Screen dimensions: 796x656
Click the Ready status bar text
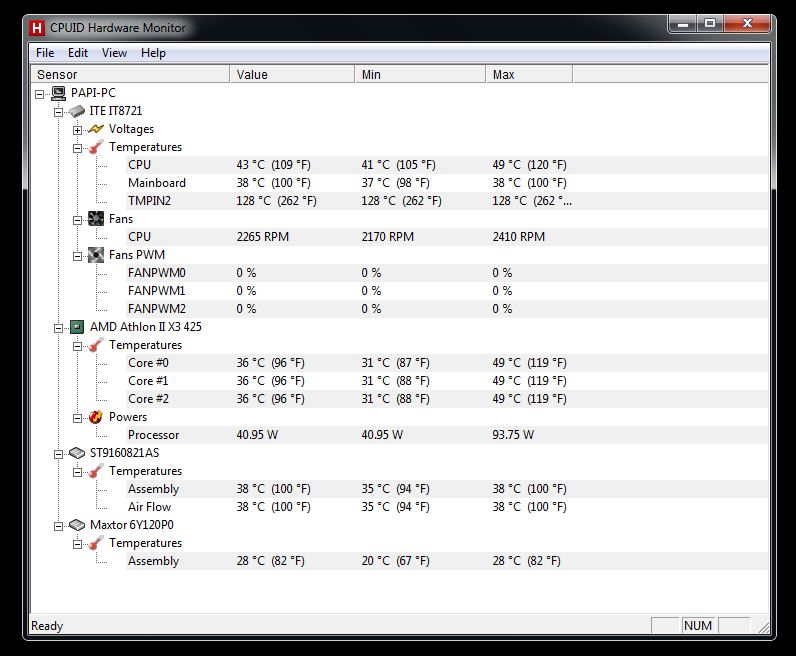point(47,626)
